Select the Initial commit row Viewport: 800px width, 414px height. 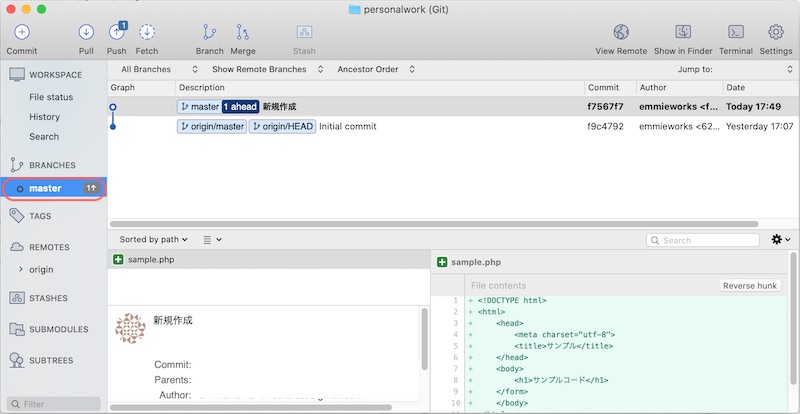pos(454,126)
